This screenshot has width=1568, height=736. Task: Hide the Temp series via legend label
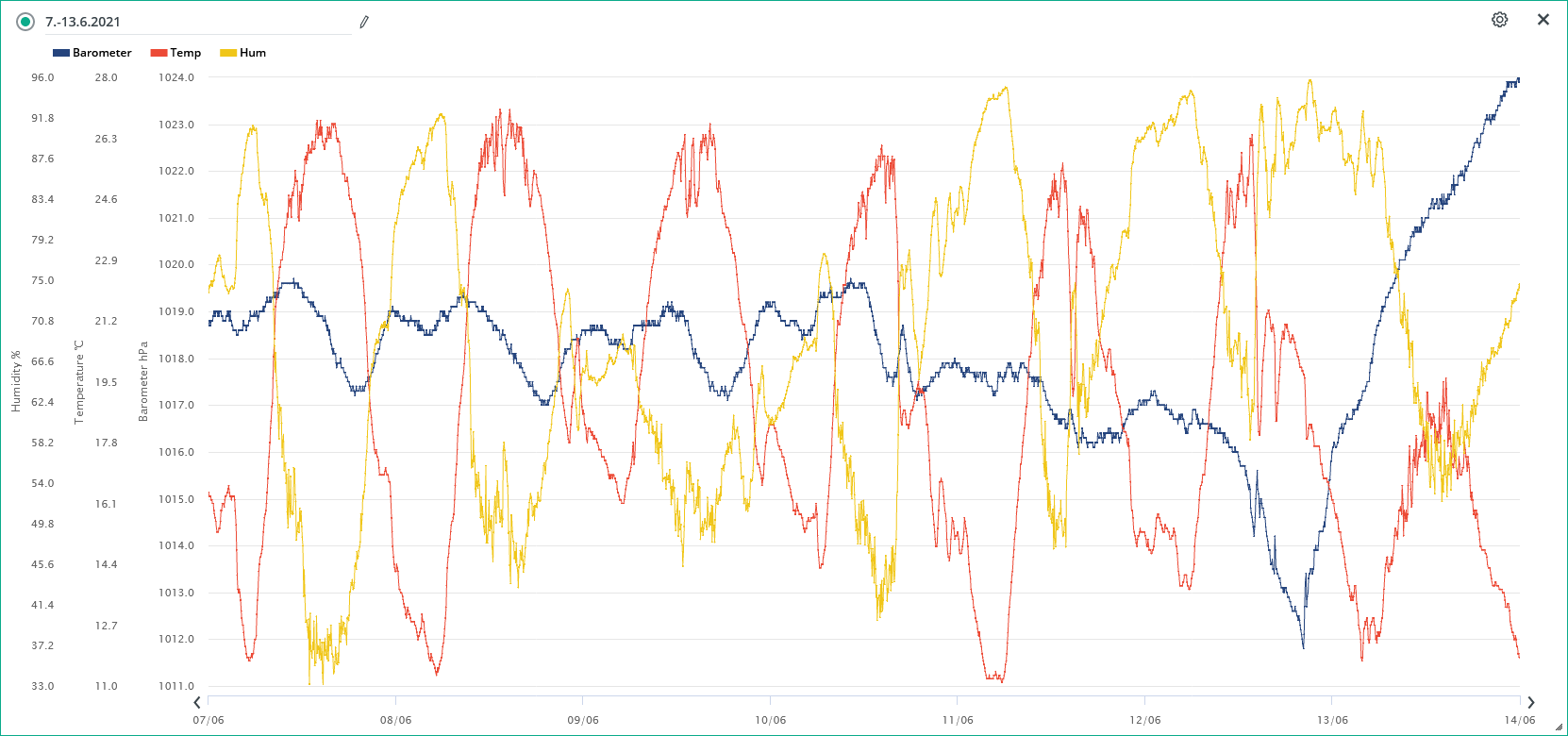tap(185, 53)
